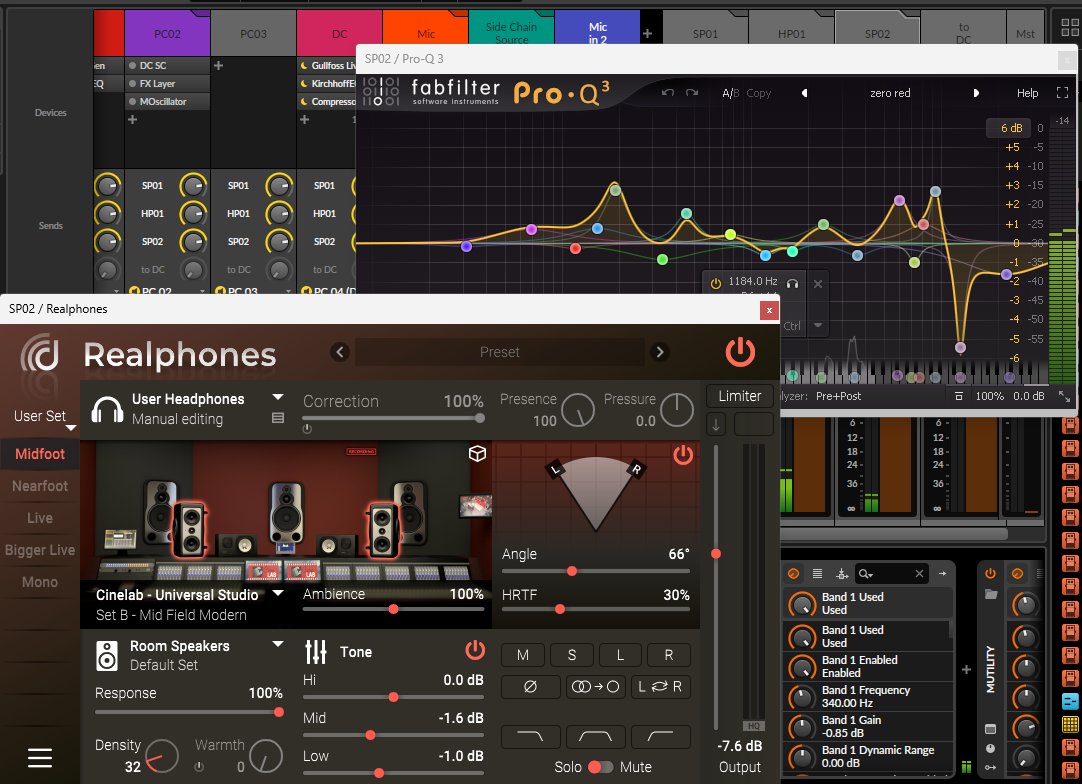
Task: Toggle L left channel button
Action: pos(620,655)
